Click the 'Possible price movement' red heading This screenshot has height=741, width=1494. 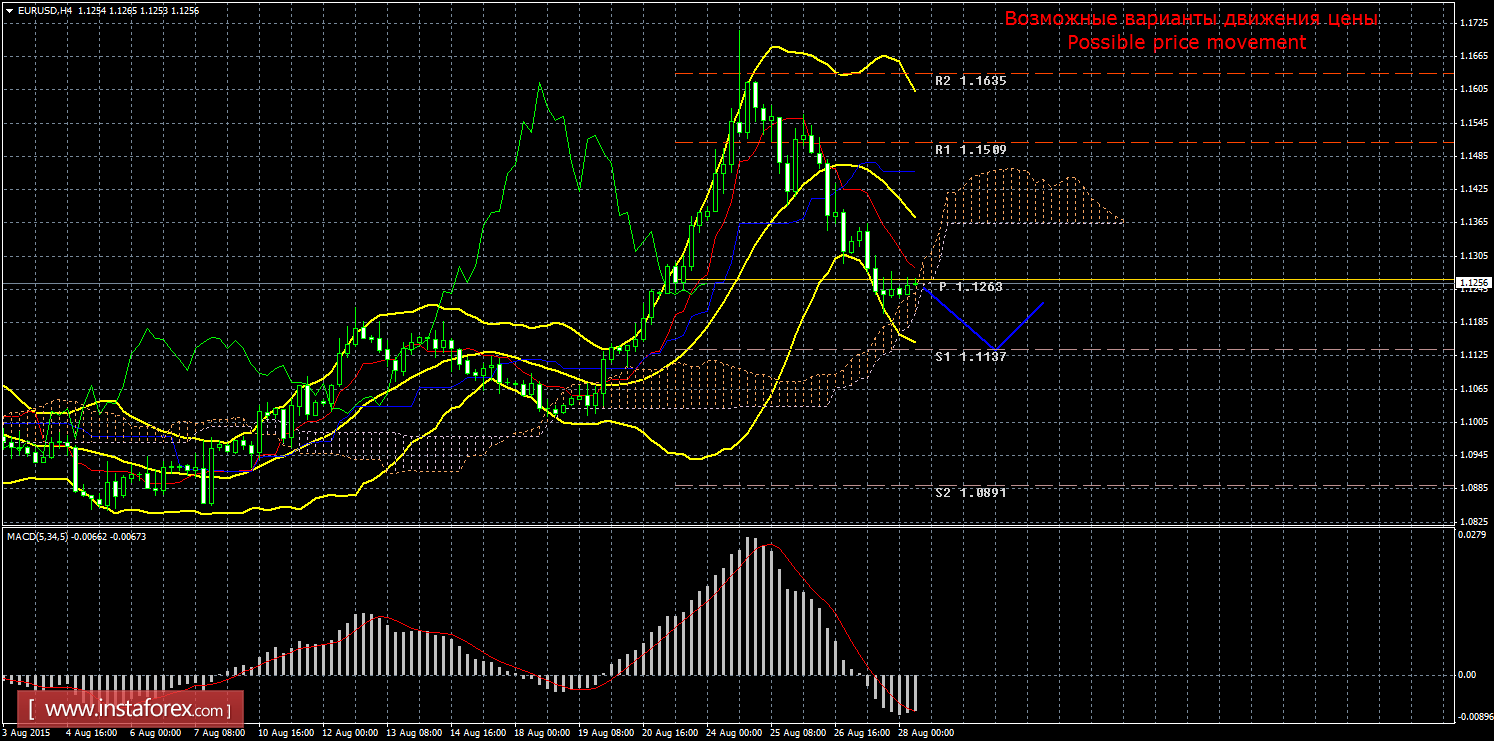(x=1186, y=42)
